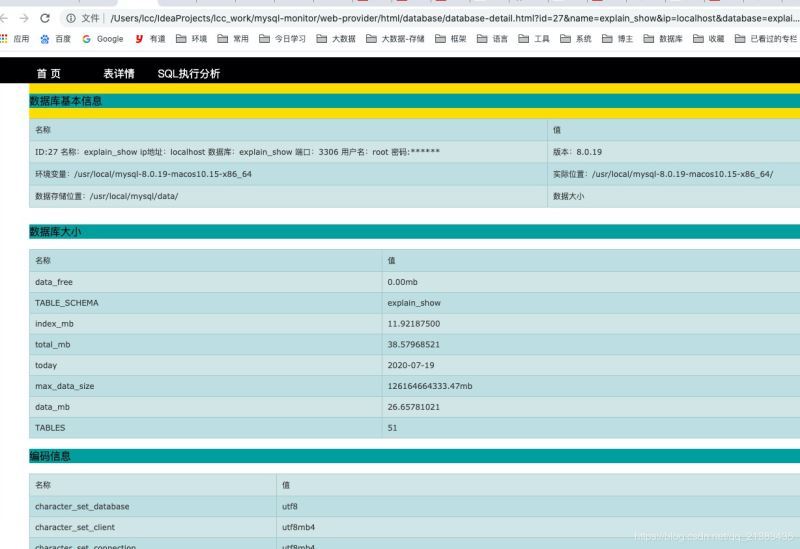Click the browser back arrow
Image resolution: width=800 pixels, height=549 pixels.
tap(4, 18)
